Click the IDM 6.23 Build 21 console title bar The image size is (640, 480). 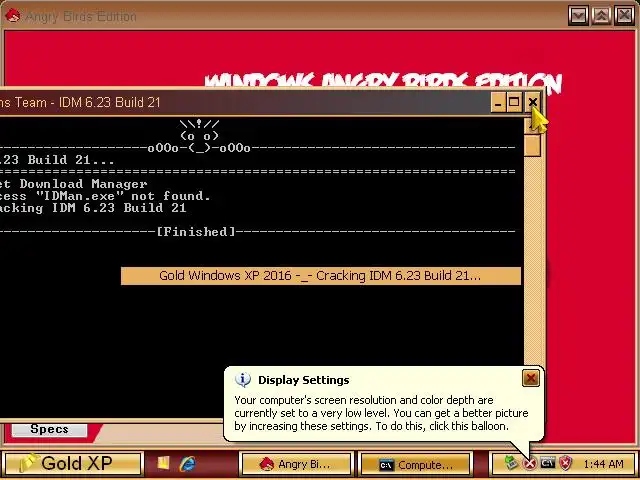(245, 102)
